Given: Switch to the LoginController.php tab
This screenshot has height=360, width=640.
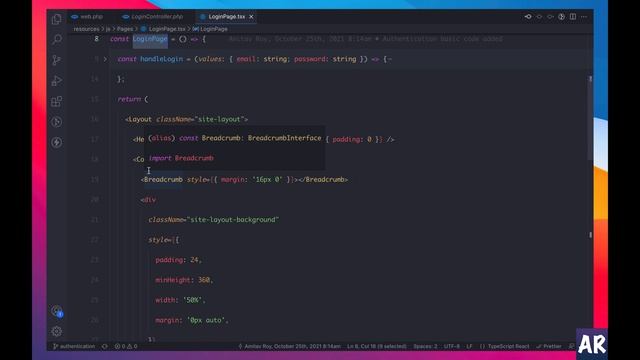Looking at the screenshot, I should coord(153,17).
